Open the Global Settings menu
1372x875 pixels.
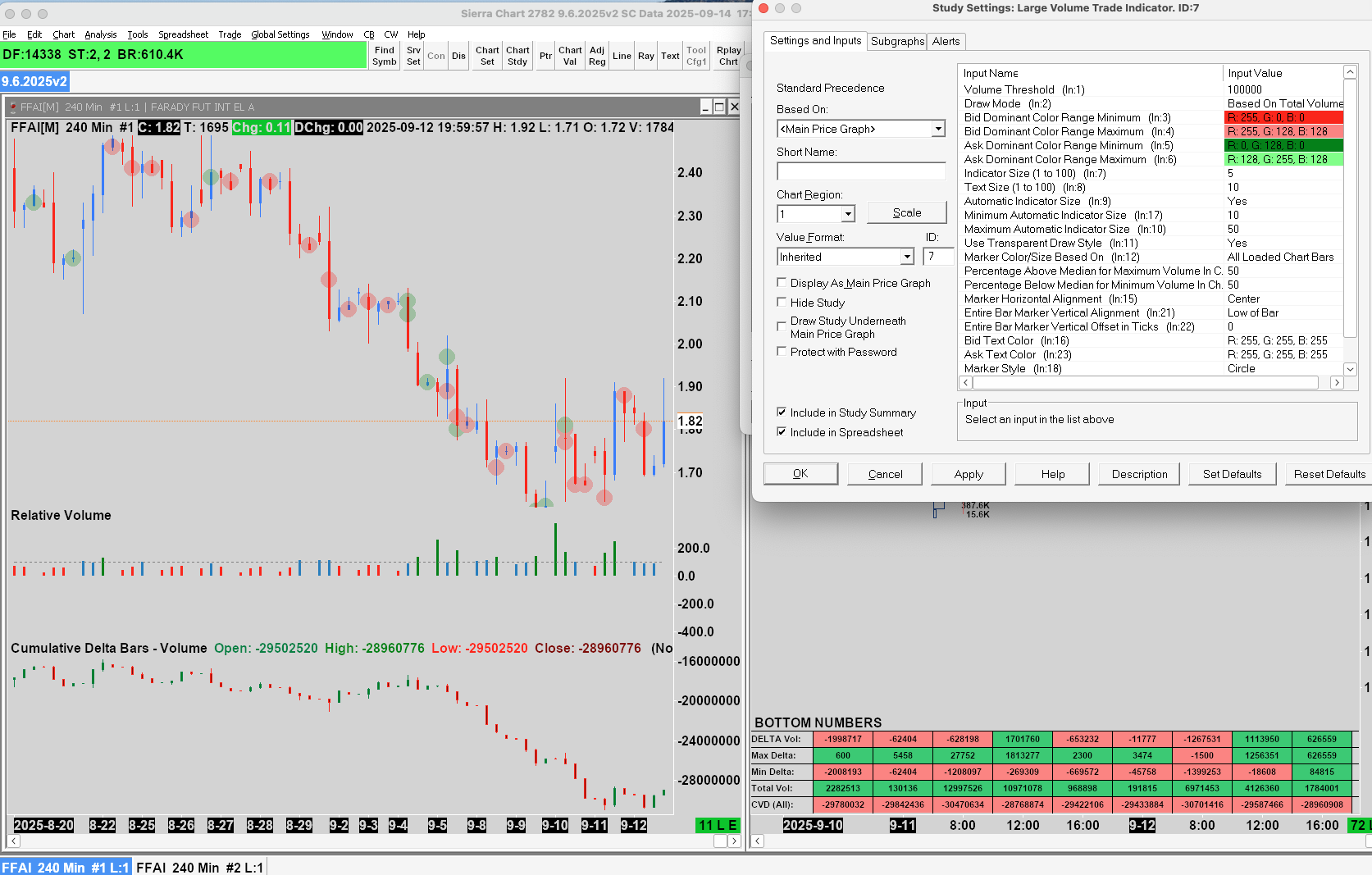280,34
